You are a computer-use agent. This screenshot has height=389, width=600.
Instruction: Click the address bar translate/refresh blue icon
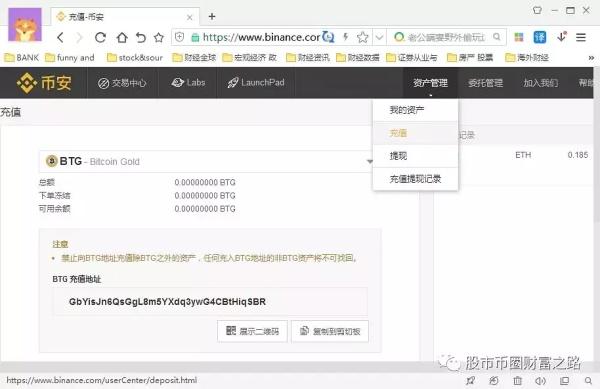[328, 37]
